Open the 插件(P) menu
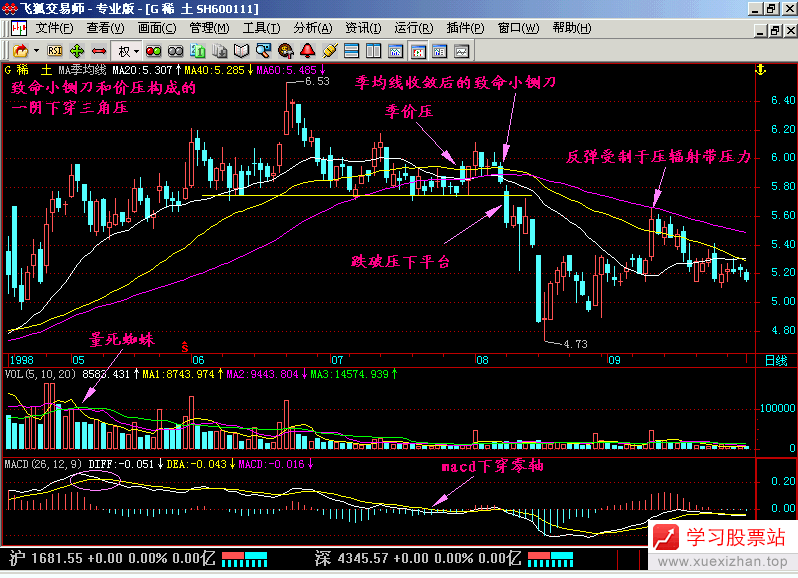This screenshot has height=578, width=798. (x=465, y=28)
